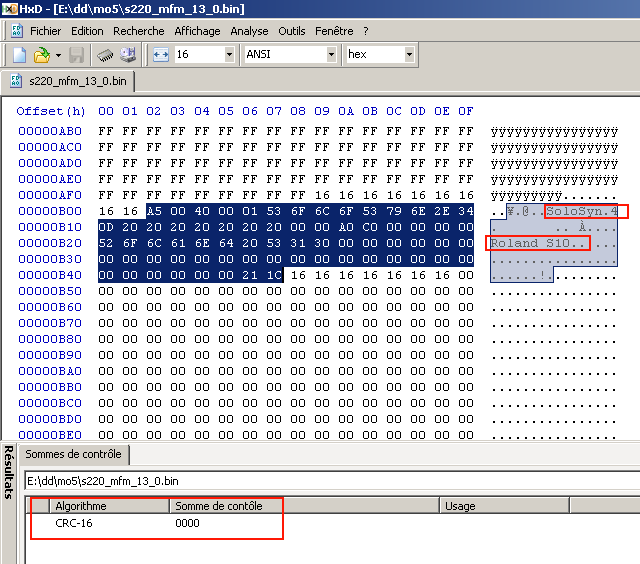The height and width of the screenshot is (564, 640).
Task: Open the Edition menu
Action: coord(87,31)
